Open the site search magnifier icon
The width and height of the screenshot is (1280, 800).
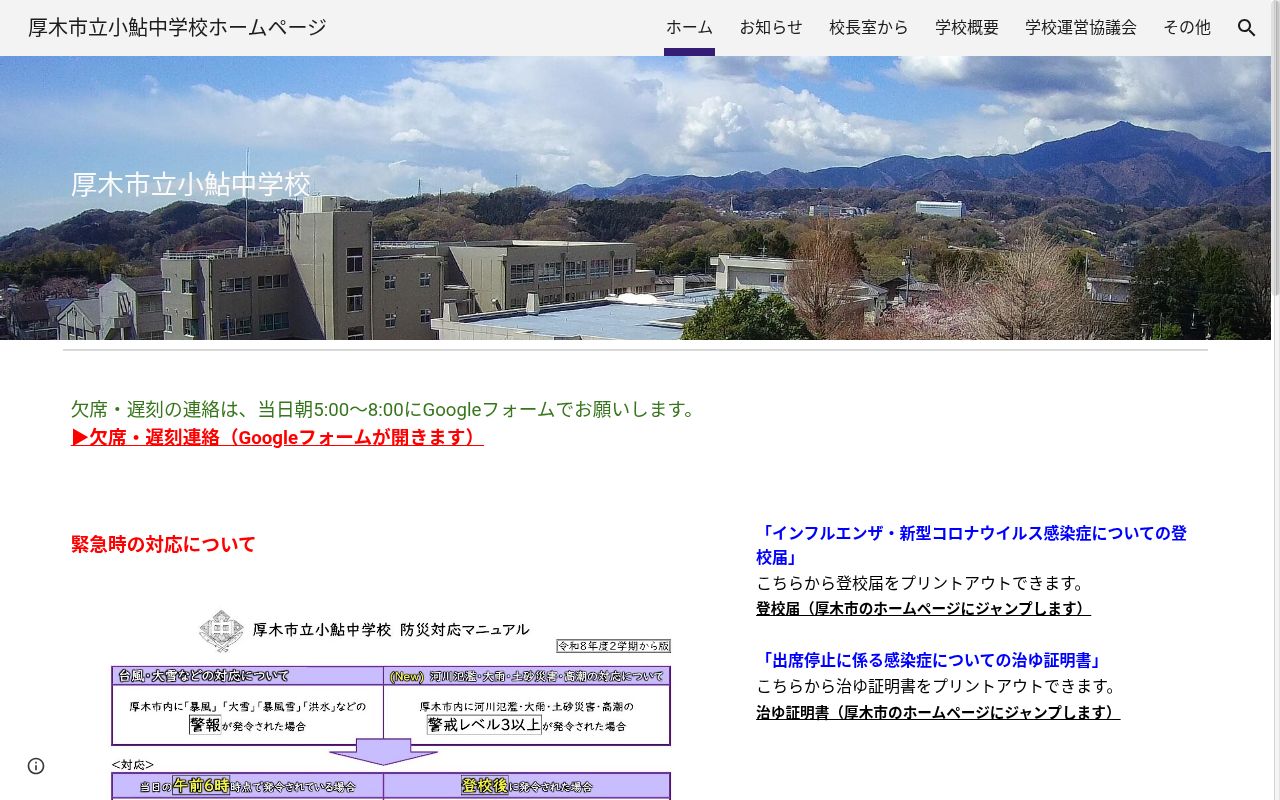pos(1246,28)
